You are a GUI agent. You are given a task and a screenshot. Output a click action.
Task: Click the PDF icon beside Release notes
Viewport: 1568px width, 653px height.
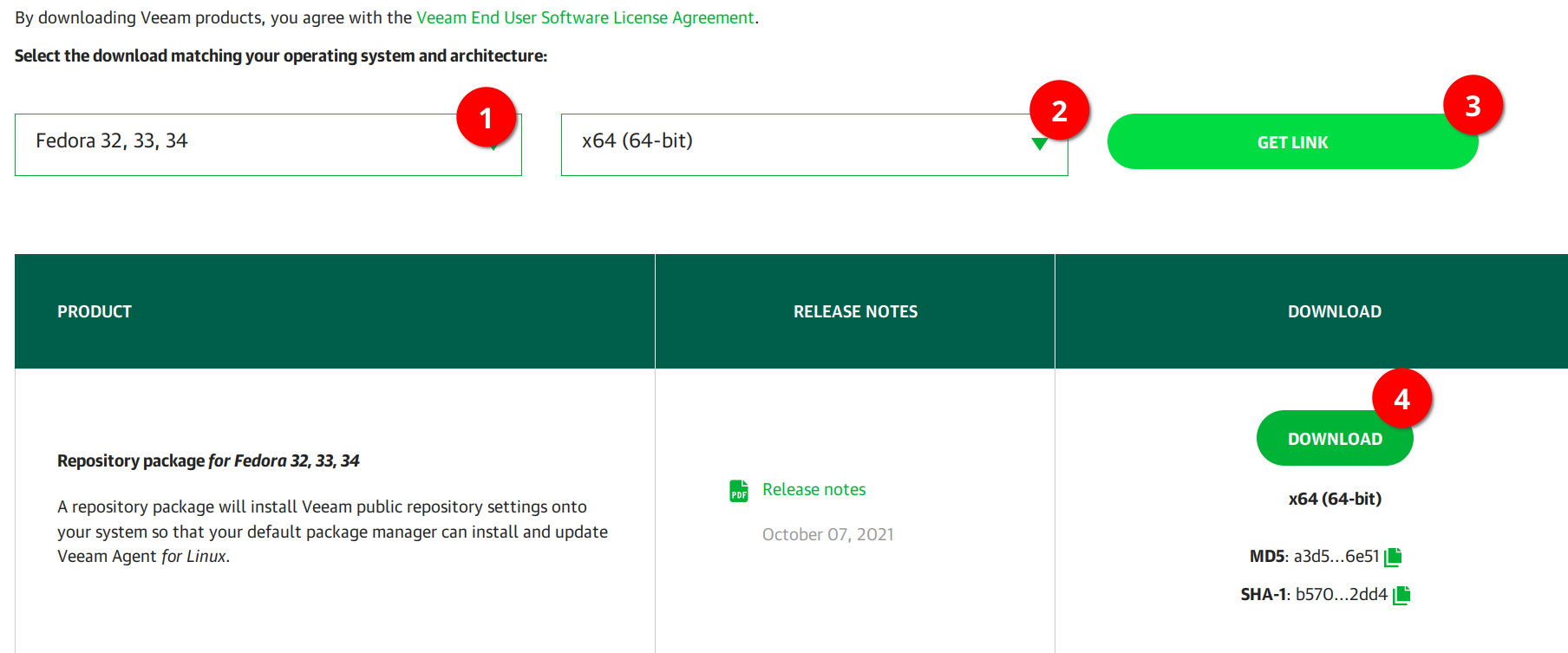pos(738,491)
